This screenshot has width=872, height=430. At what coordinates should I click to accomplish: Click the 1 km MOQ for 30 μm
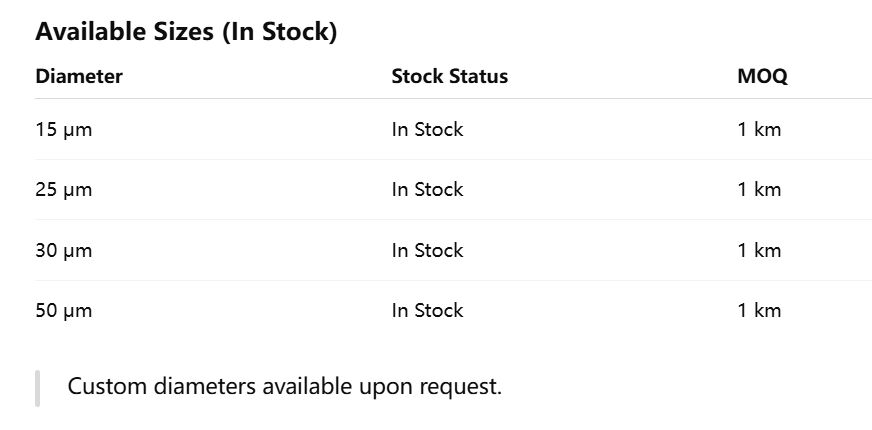point(759,250)
